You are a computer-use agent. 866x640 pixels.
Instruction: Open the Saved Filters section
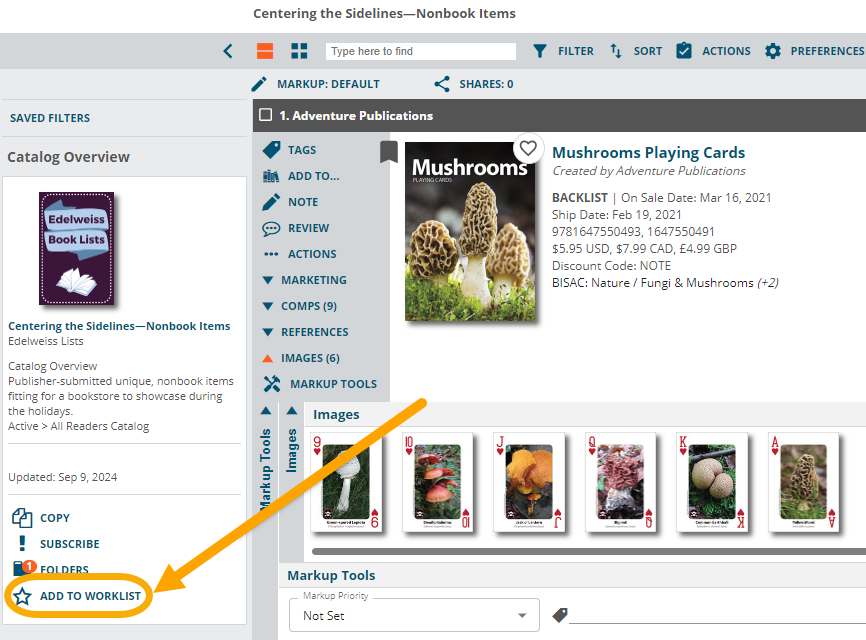coord(50,118)
